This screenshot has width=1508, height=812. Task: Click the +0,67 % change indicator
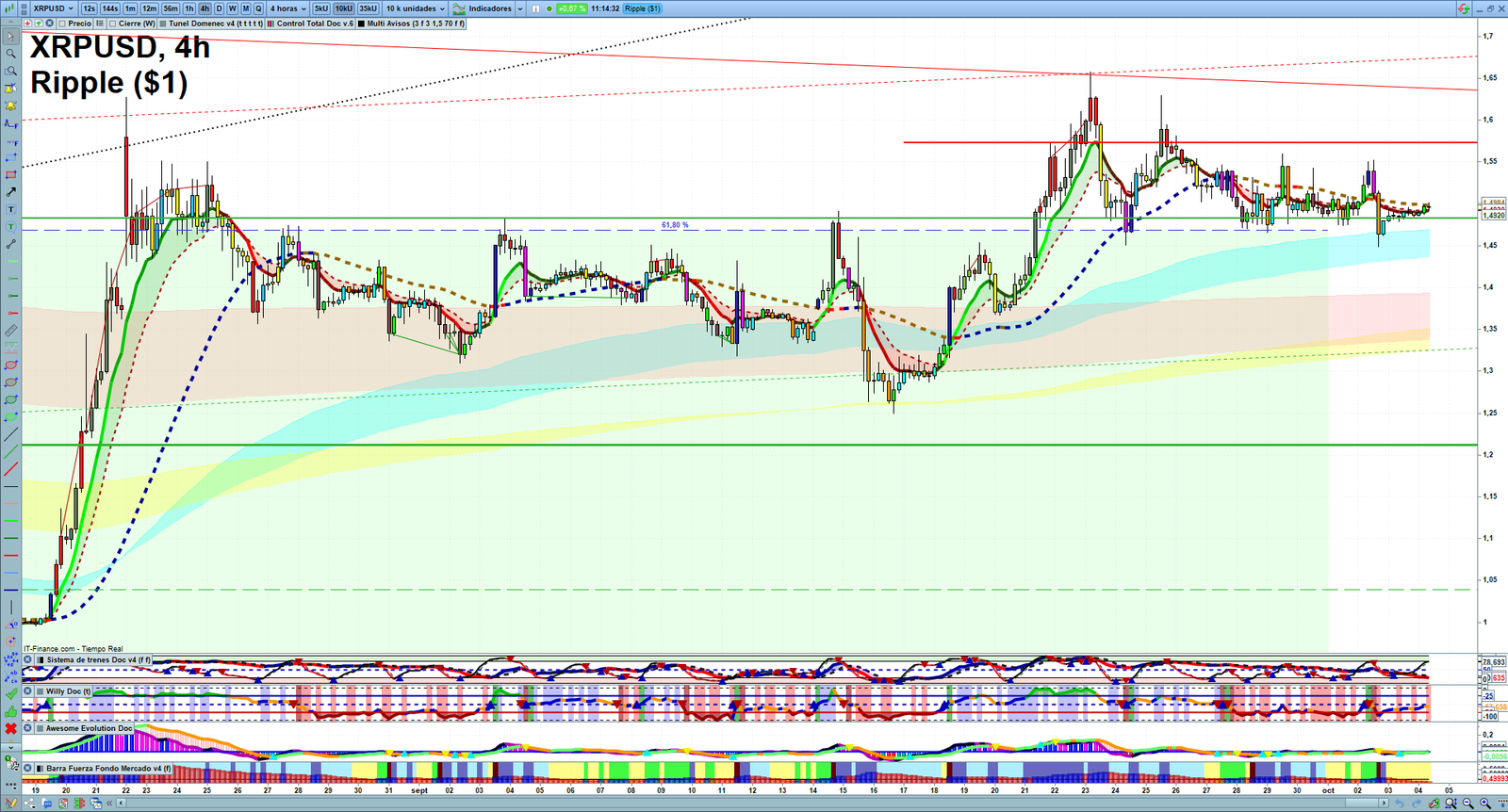[571, 8]
